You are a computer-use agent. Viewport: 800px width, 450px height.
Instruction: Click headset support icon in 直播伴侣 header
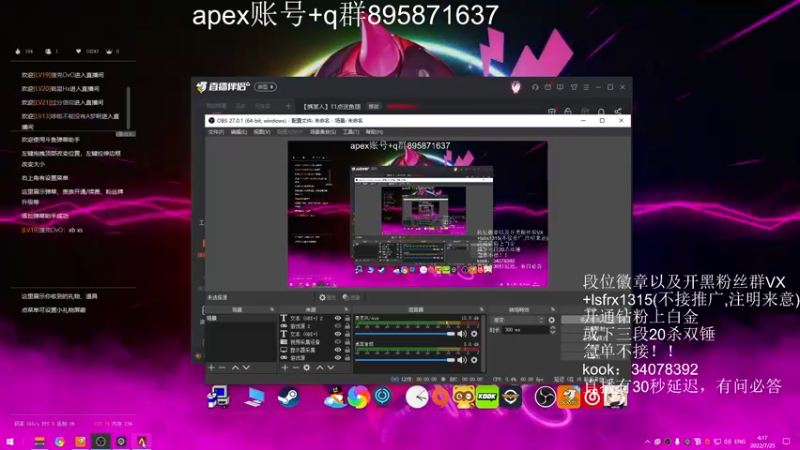point(535,87)
